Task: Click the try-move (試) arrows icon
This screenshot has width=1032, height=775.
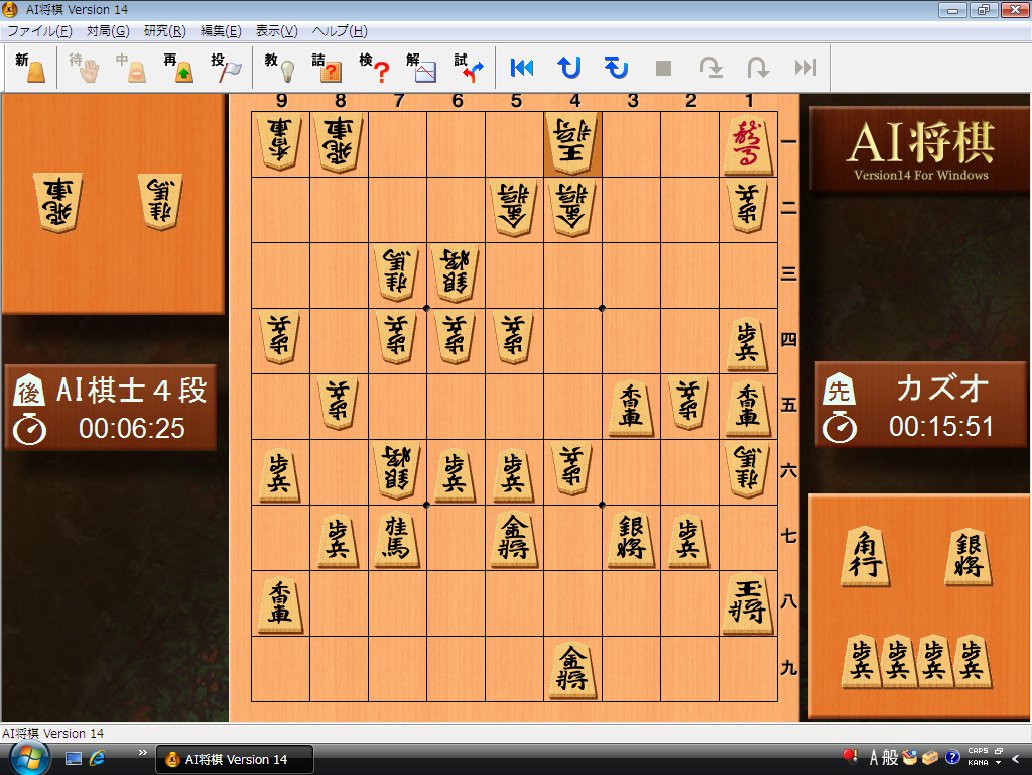Action: click(469, 68)
